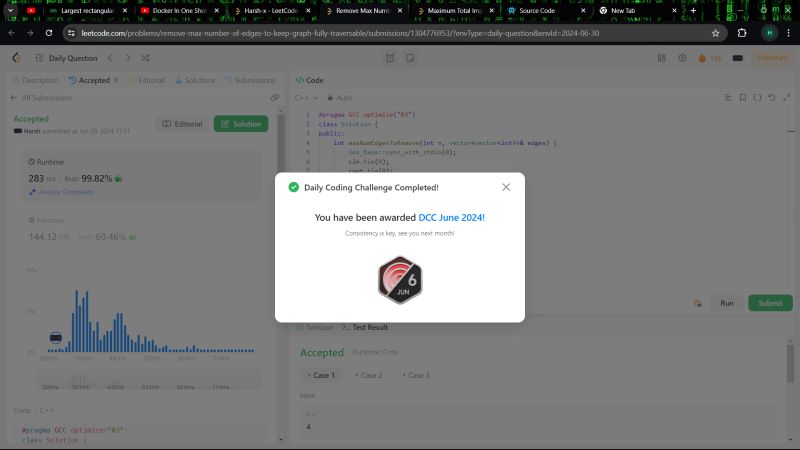Open Chrome profile avatar H
Screen dimensions: 800x450
769,33
